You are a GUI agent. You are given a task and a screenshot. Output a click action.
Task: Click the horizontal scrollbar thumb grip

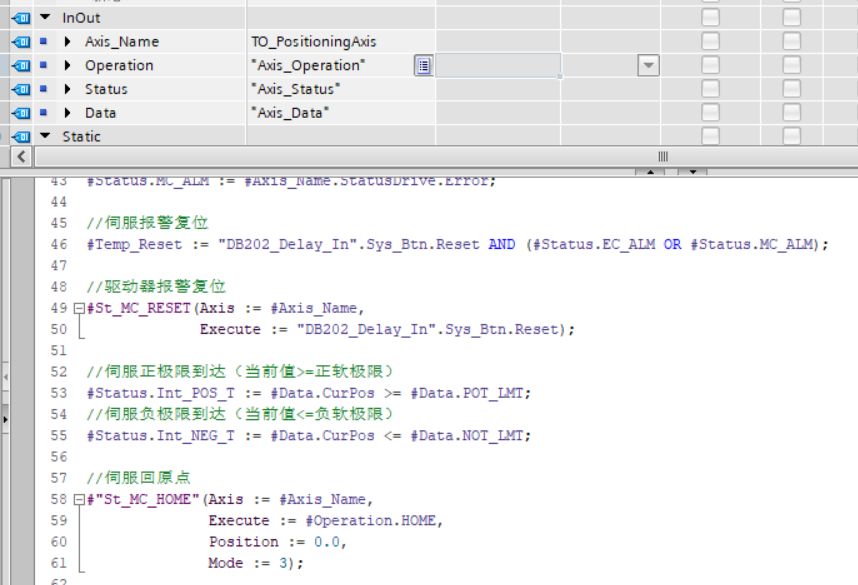click(662, 157)
